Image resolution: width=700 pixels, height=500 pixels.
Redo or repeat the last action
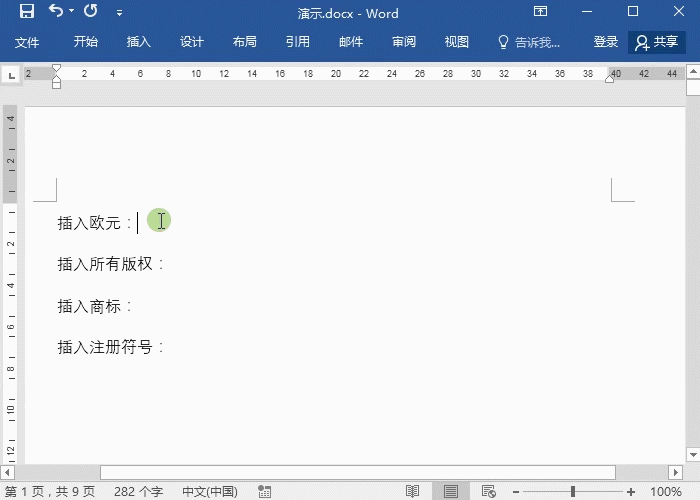point(91,11)
